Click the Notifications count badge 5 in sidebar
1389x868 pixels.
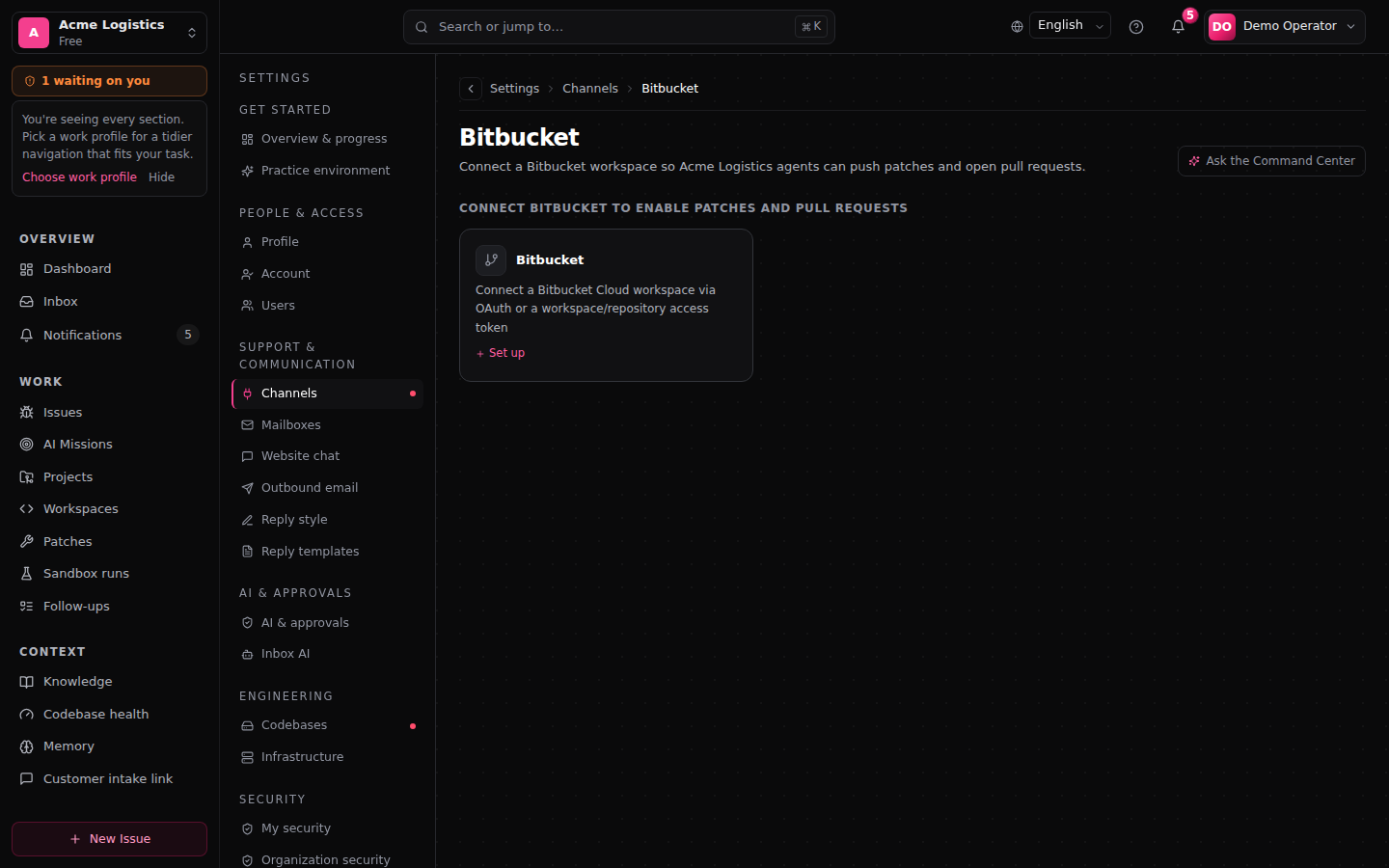coord(188,336)
